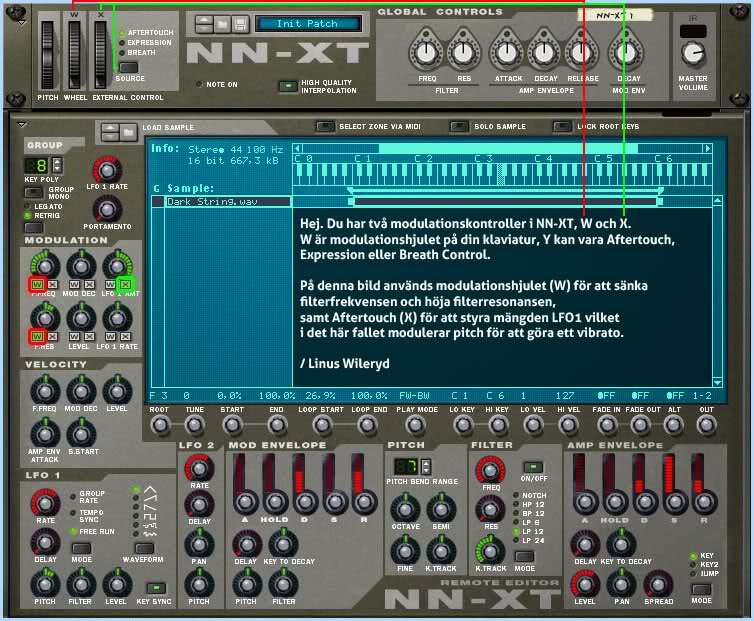
Task: Click the LFO 2 Pan knob
Action: 199,544
